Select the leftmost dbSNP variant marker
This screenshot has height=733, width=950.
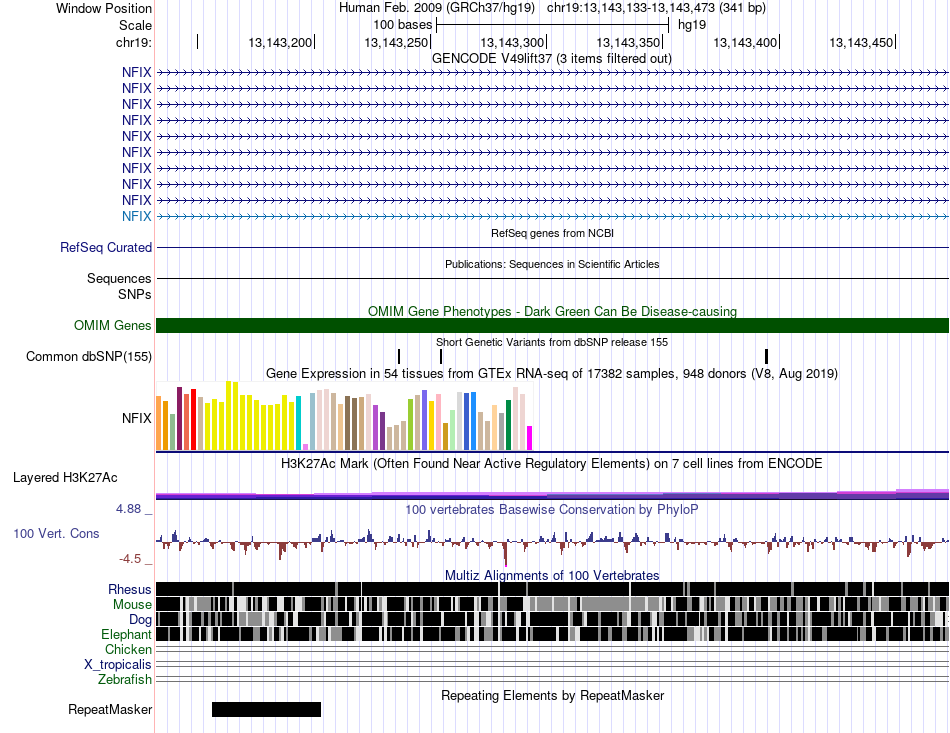coord(399,356)
